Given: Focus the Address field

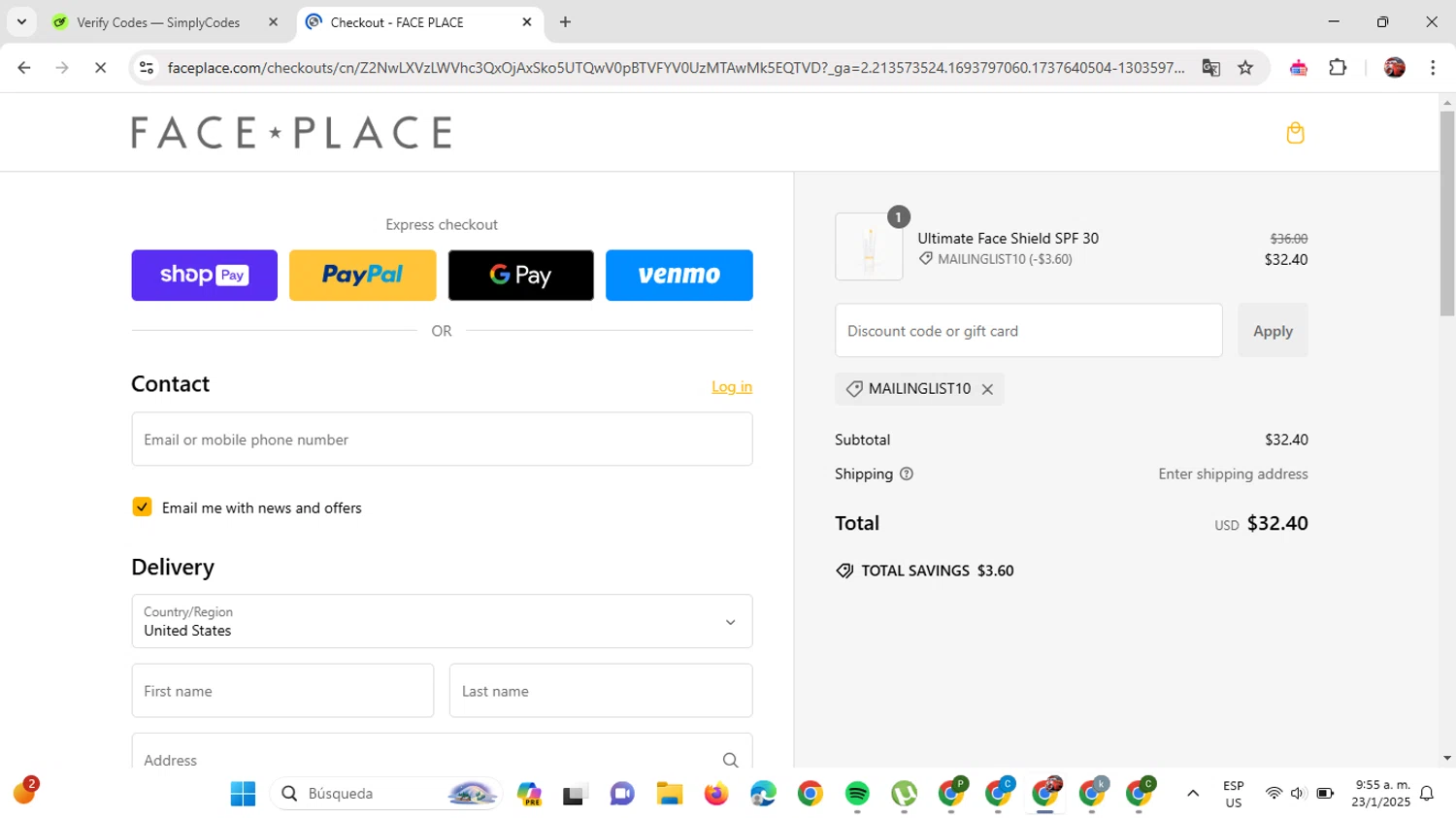Looking at the screenshot, I should 442,753.
